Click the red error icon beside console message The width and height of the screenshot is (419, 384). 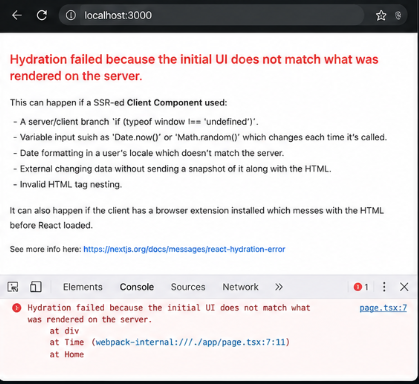click(16, 308)
